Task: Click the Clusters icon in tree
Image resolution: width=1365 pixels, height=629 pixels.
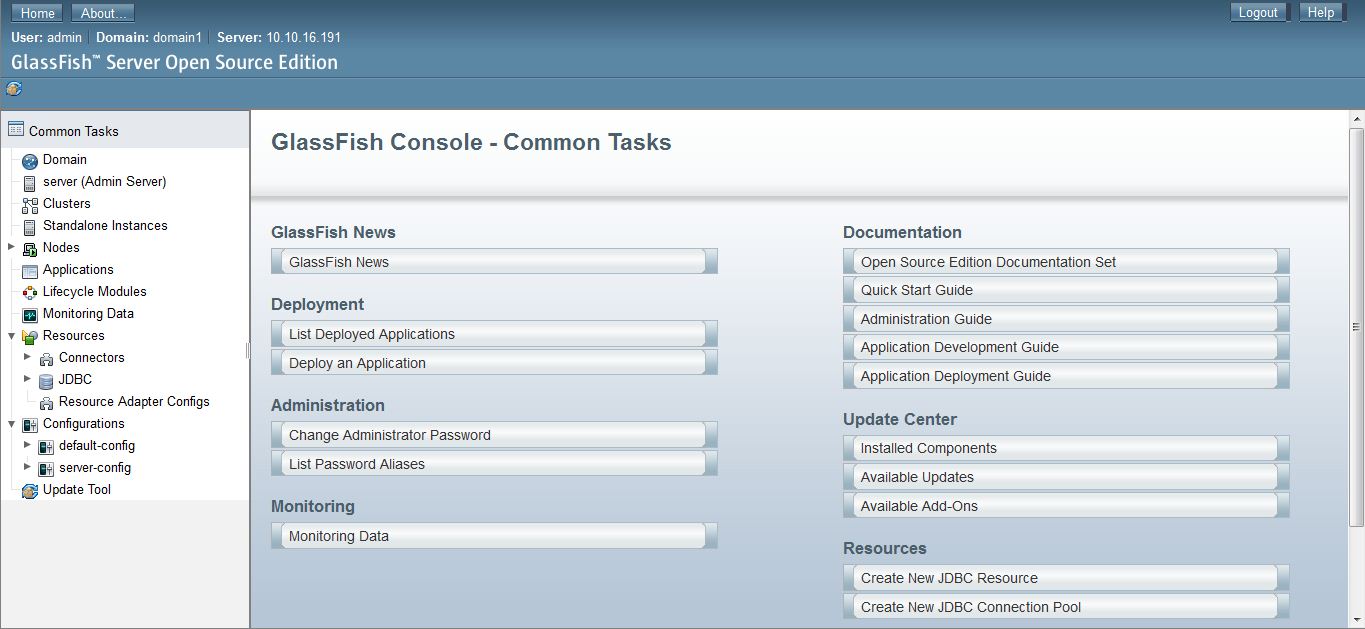Action: coord(30,204)
